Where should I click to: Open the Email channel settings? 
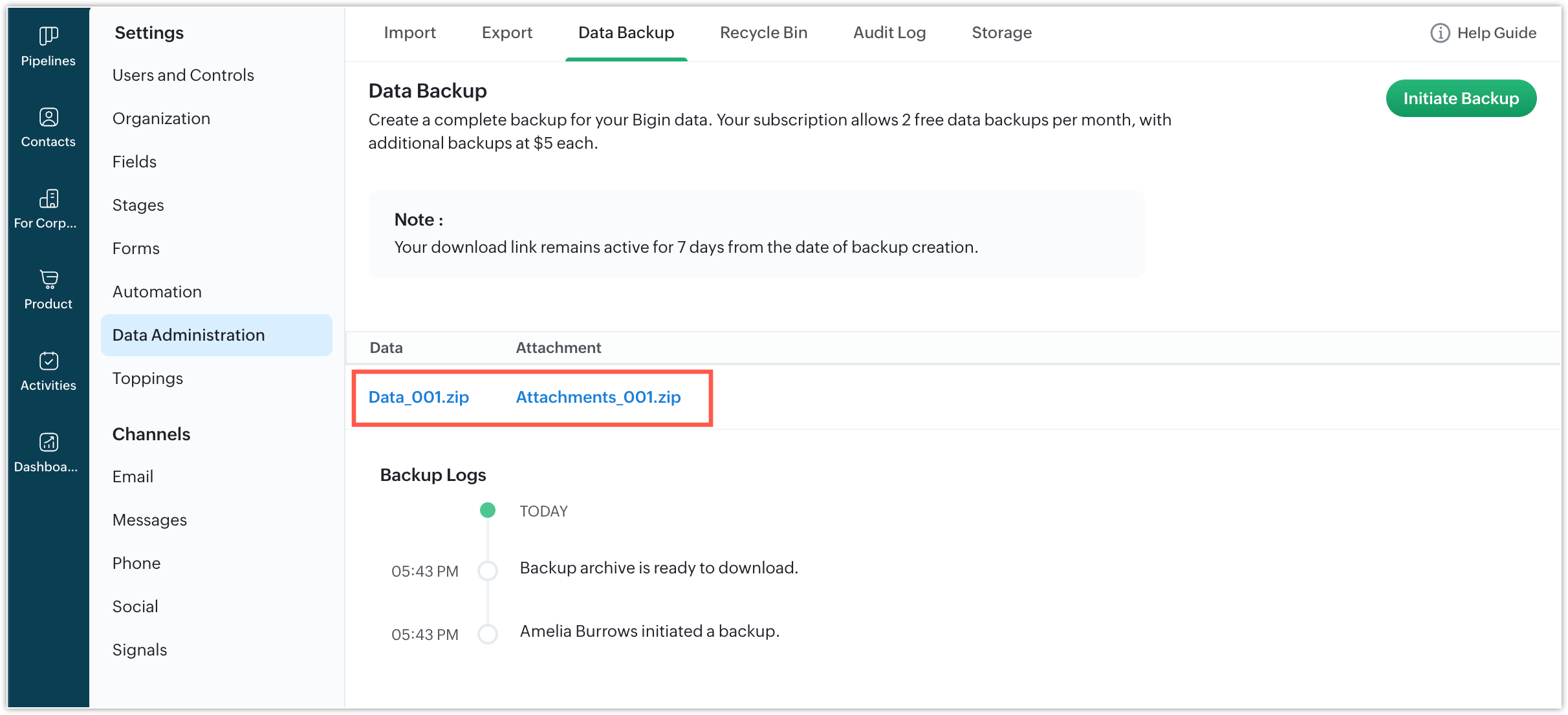point(133,476)
